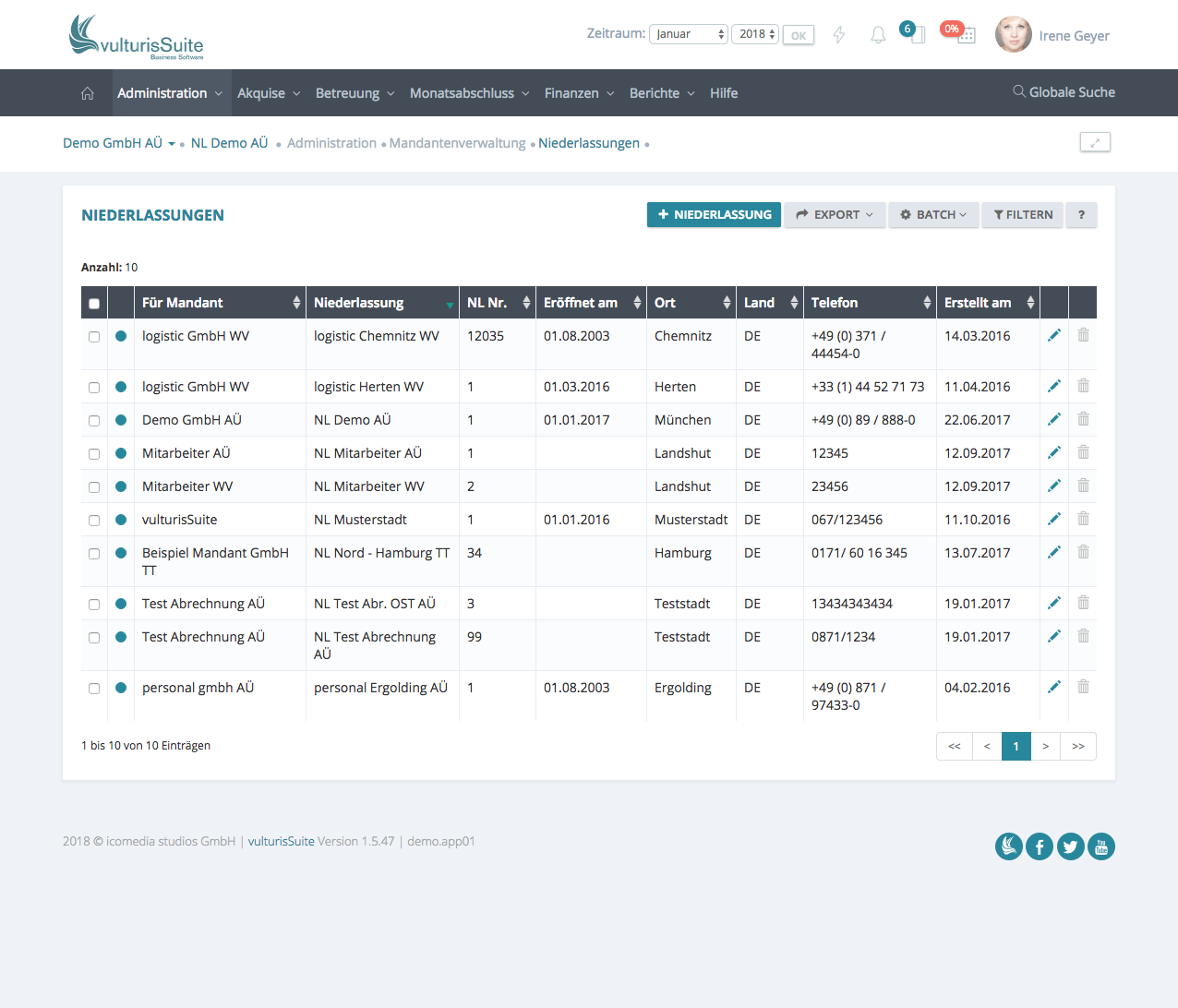Viewport: 1178px width, 1008px height.
Task: Open the Batch dropdown menu
Action: 933,215
